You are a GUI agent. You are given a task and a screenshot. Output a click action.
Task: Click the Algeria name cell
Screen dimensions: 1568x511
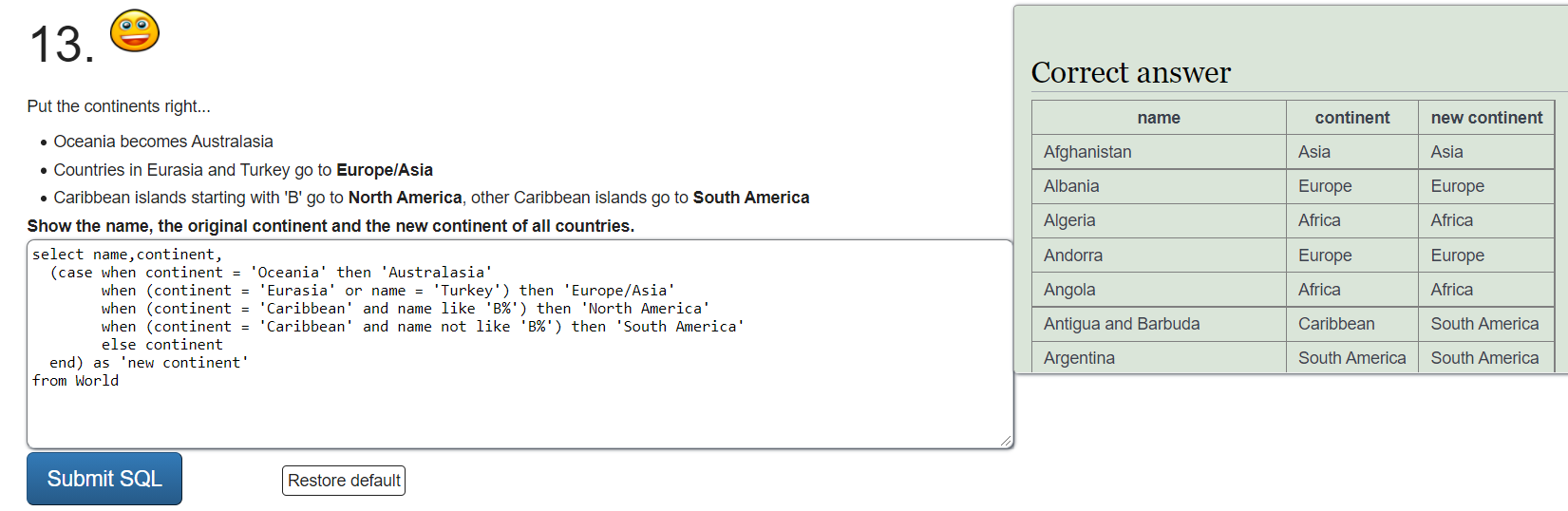(1159, 220)
